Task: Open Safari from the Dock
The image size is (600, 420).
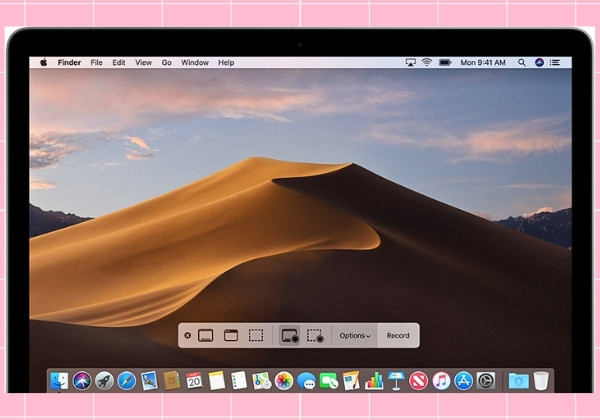Action: (127, 381)
